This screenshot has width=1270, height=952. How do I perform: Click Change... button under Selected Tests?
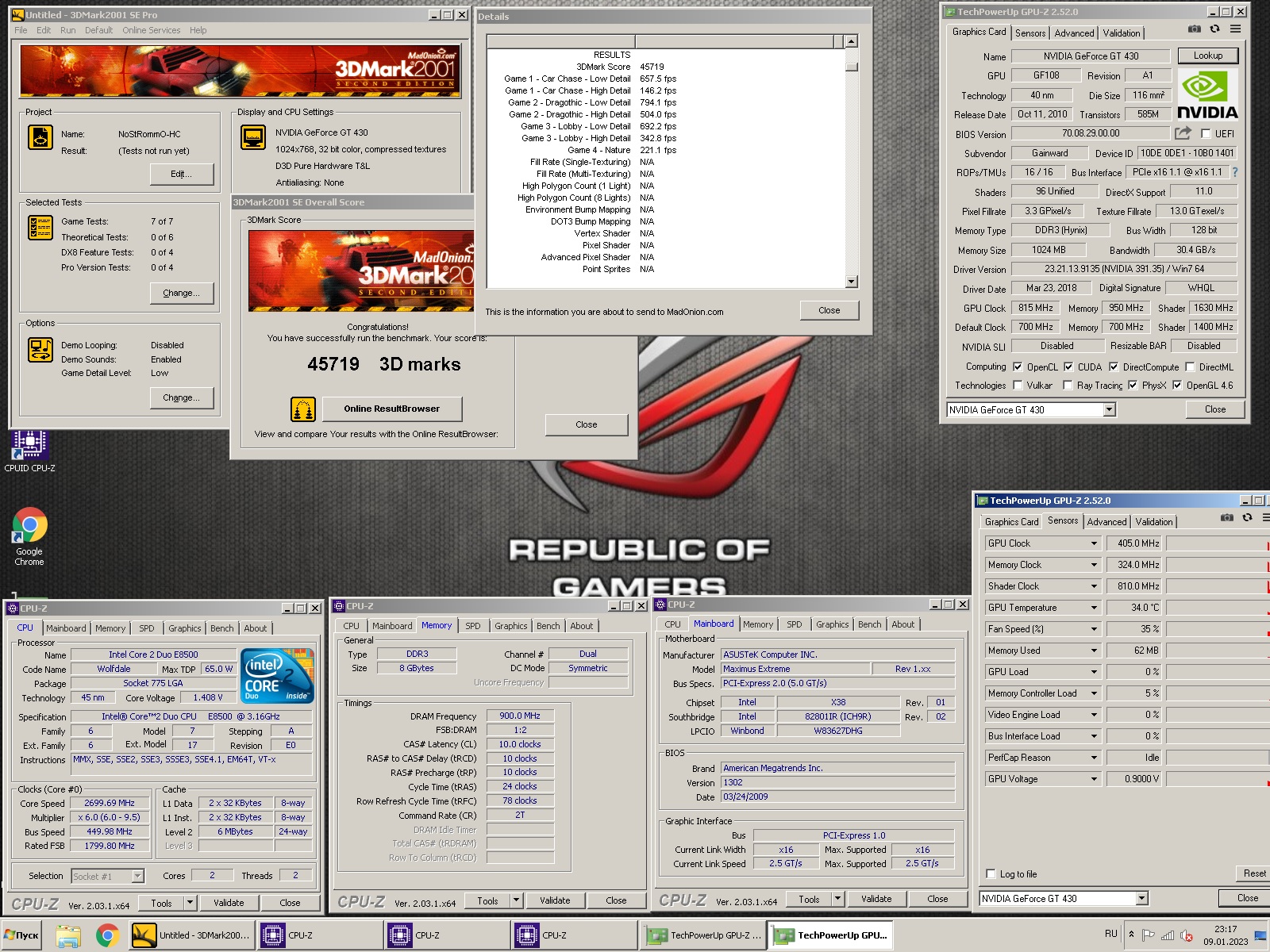point(181,293)
